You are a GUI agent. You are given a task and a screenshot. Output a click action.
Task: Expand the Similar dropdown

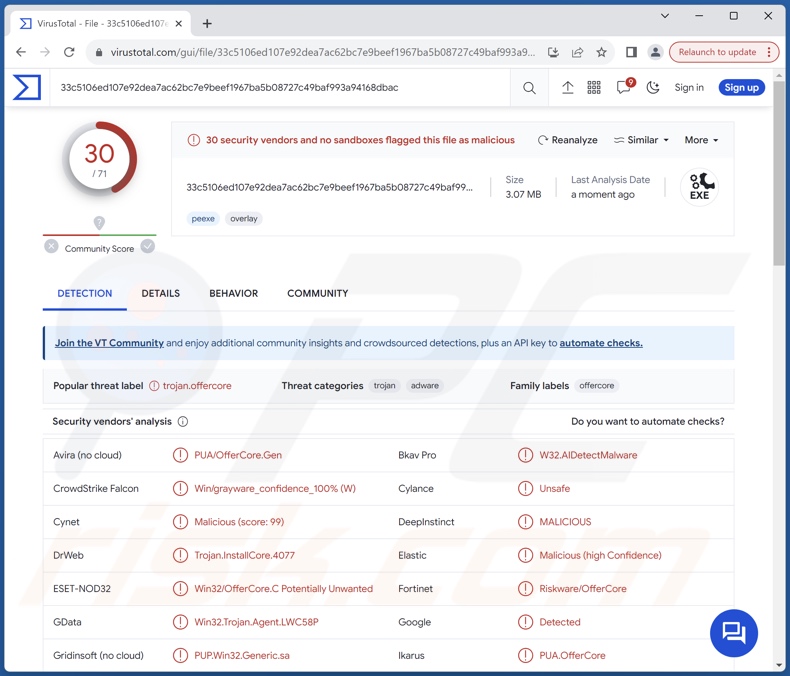[x=641, y=140]
